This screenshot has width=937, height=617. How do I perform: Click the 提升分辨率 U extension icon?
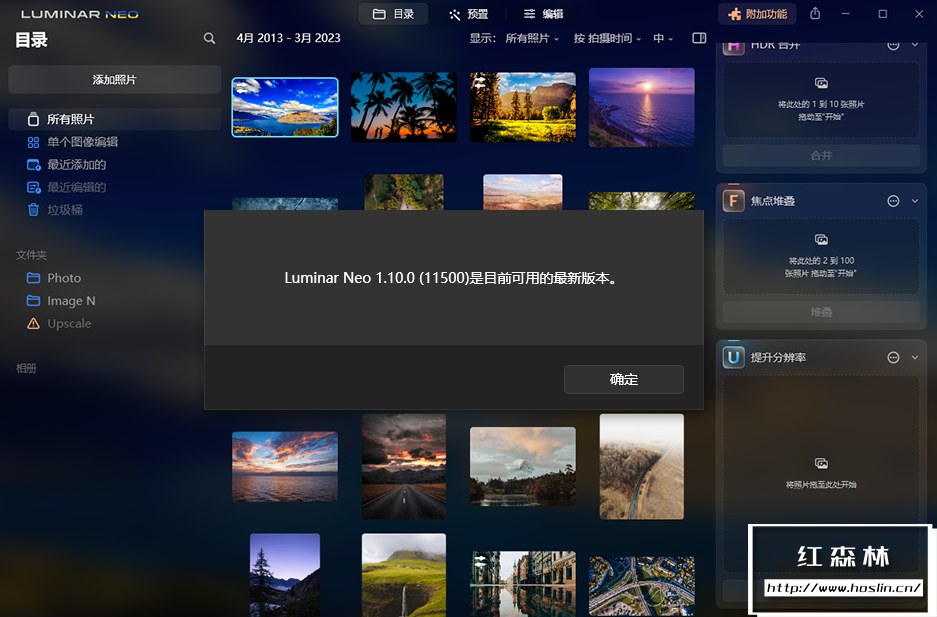tap(733, 357)
